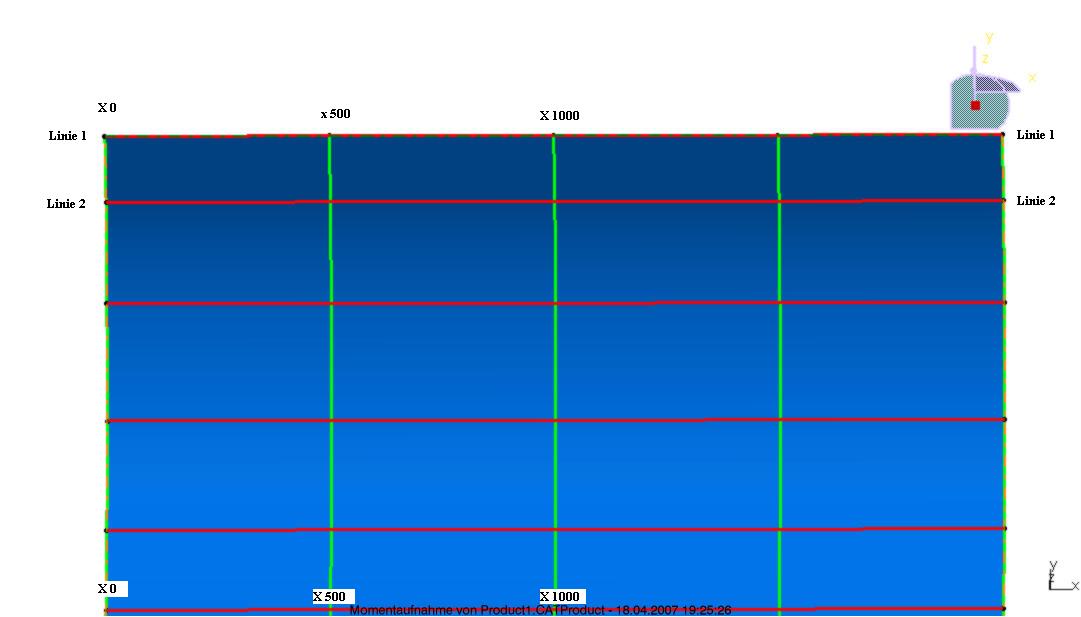1081x617 pixels.
Task: Select the 'Linie 2' label under left-hand Linie 1
Action: pos(66,203)
